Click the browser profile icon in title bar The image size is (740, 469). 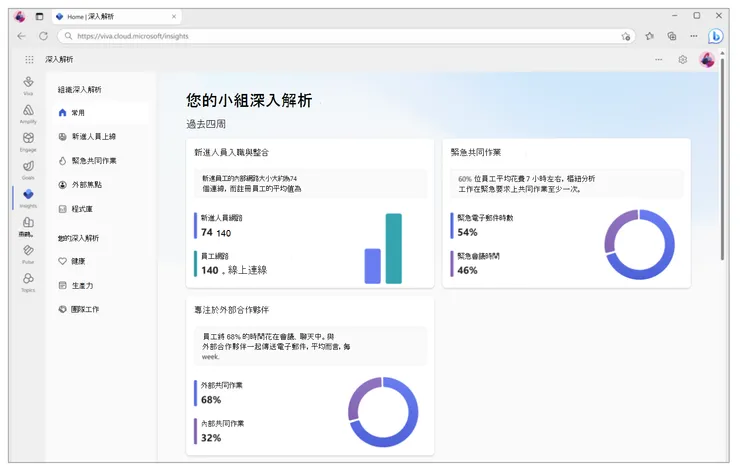pos(20,17)
